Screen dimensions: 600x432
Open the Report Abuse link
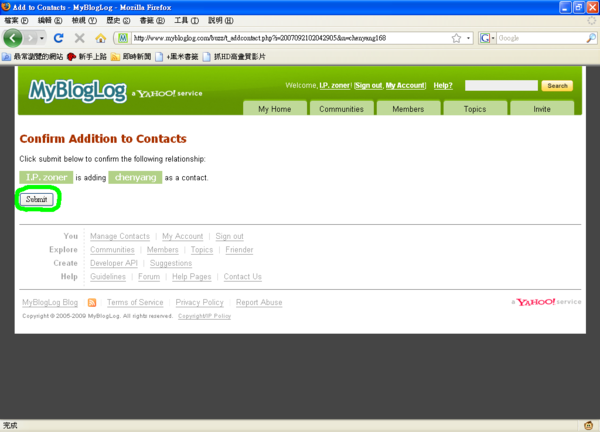point(259,302)
